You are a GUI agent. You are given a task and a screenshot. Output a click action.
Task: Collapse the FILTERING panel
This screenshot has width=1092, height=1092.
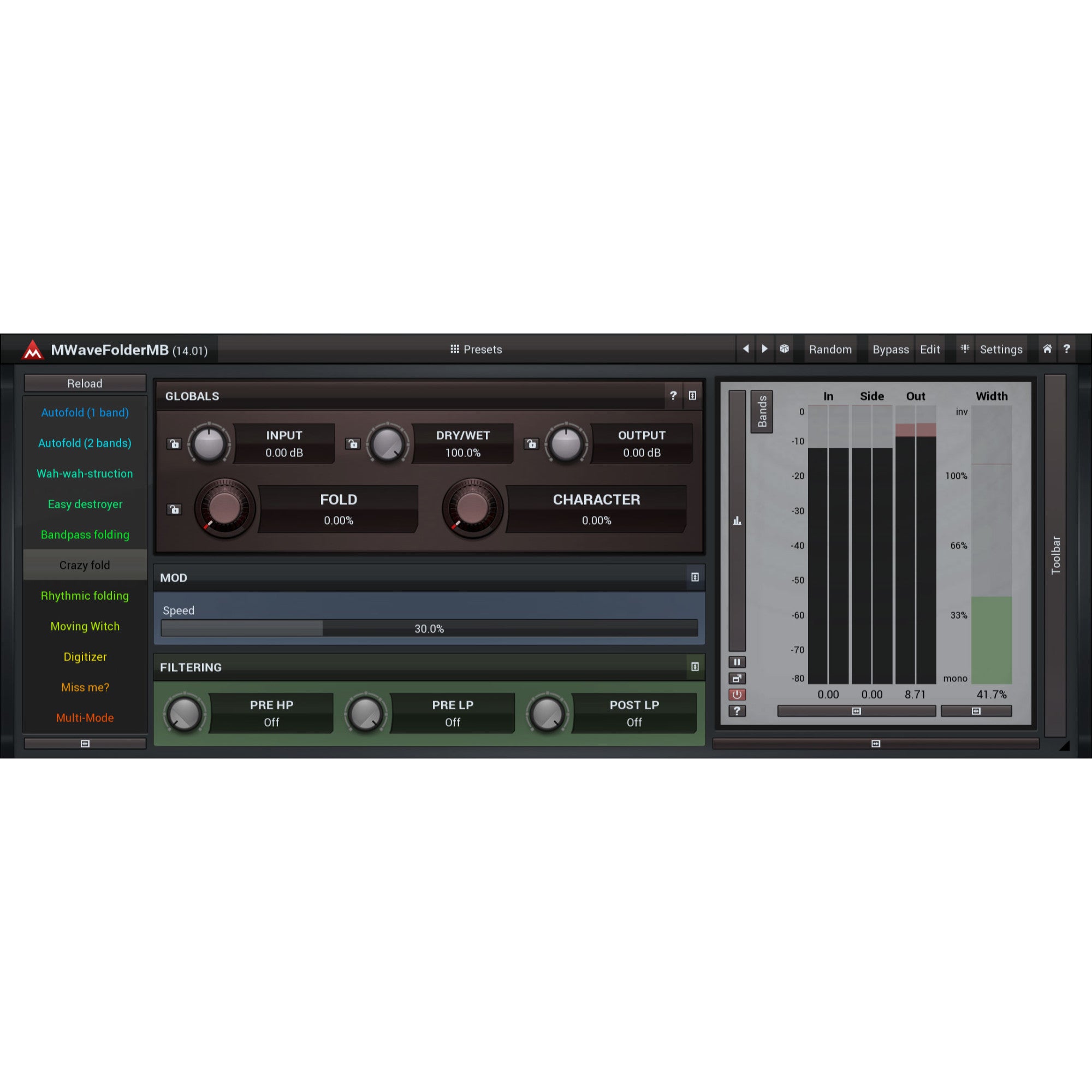(x=695, y=667)
